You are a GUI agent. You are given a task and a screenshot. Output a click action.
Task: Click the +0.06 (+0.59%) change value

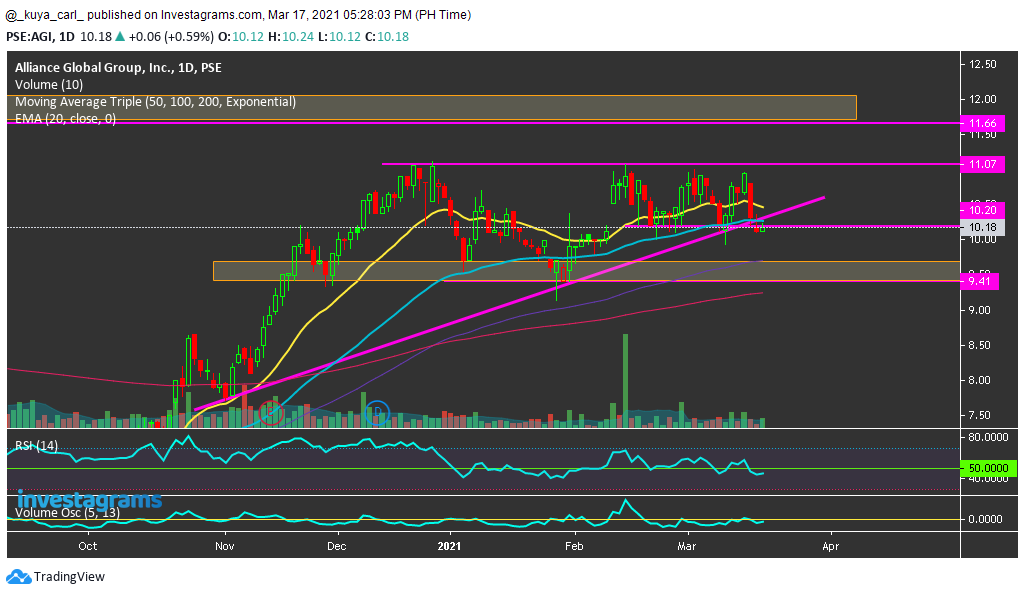pyautogui.click(x=171, y=37)
